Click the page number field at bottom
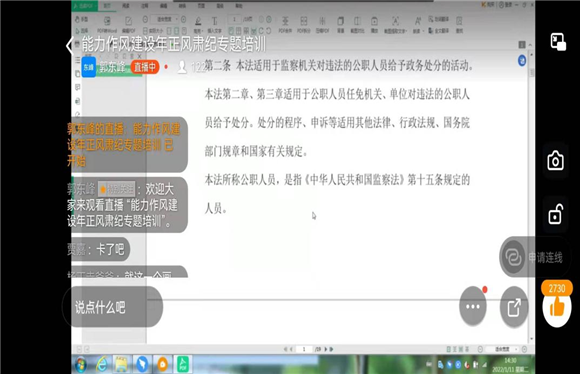Image resolution: width=580 pixels, height=374 pixels. coord(304,349)
